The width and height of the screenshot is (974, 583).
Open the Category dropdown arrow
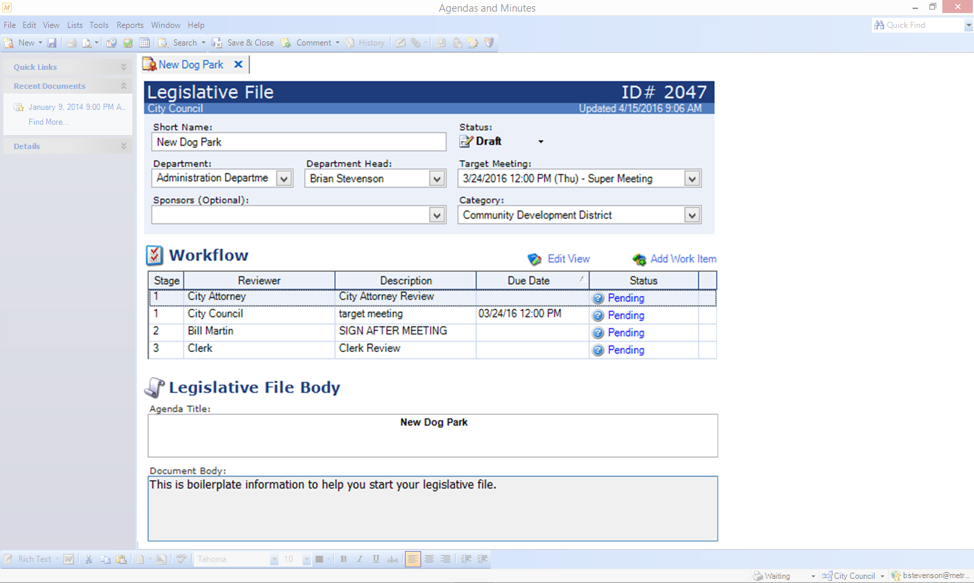[x=692, y=215]
